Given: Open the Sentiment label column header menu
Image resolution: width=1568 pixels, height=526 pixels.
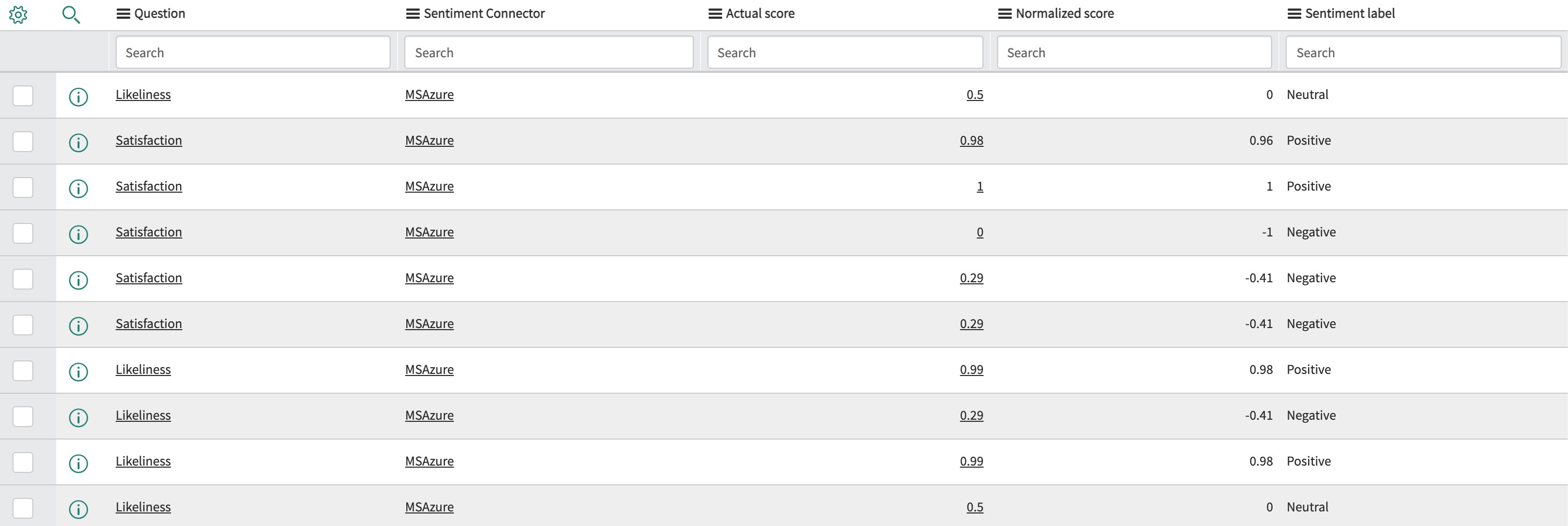Looking at the screenshot, I should pyautogui.click(x=1291, y=13).
